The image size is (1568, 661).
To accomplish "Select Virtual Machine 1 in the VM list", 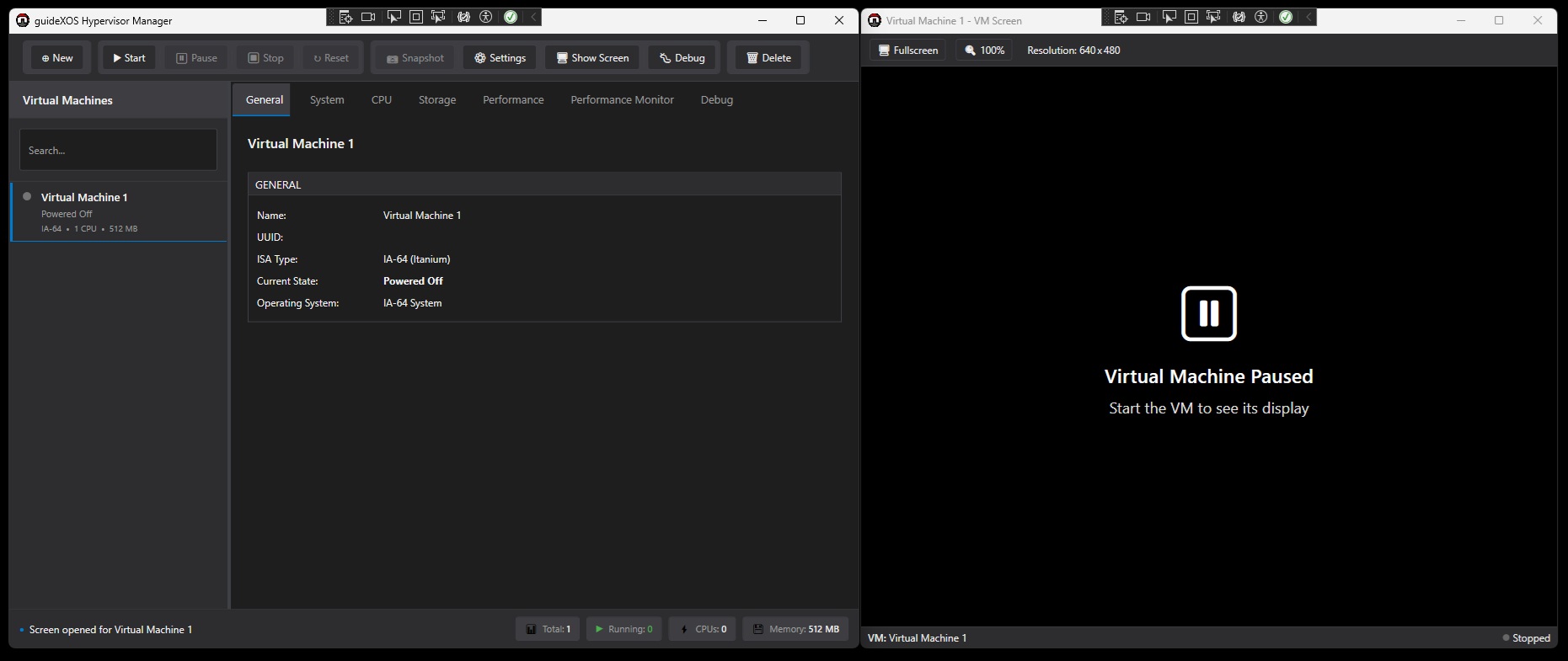I will (119, 211).
